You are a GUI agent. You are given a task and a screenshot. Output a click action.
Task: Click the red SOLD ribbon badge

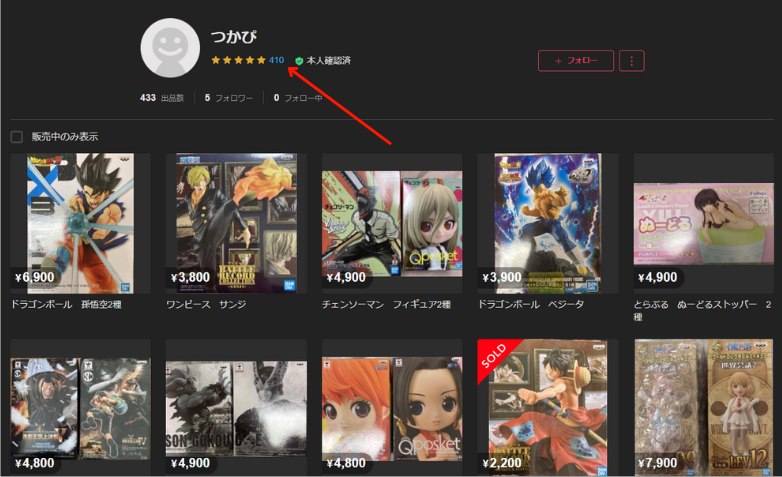pyautogui.click(x=495, y=356)
